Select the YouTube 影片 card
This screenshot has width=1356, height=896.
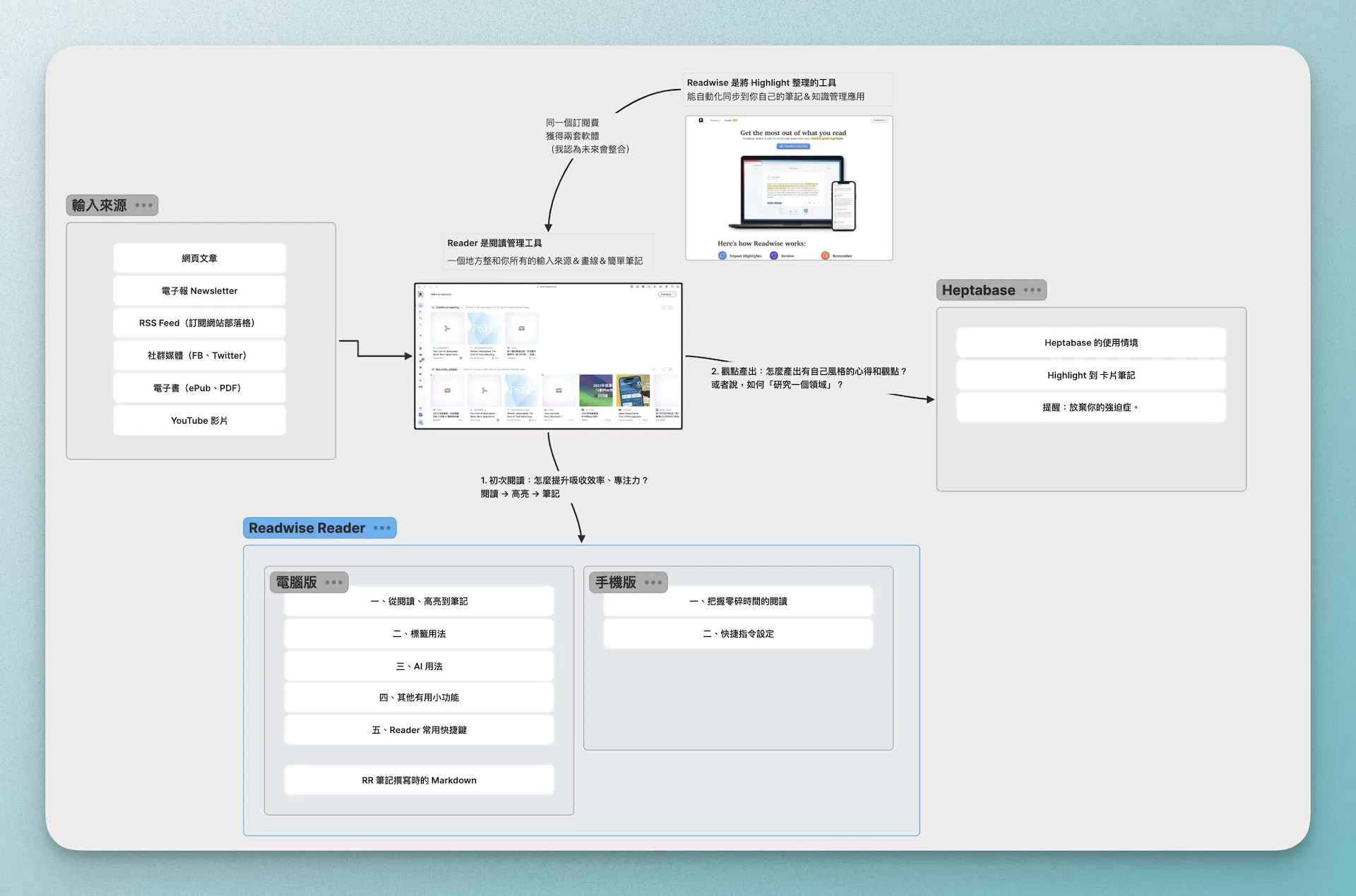coord(199,421)
